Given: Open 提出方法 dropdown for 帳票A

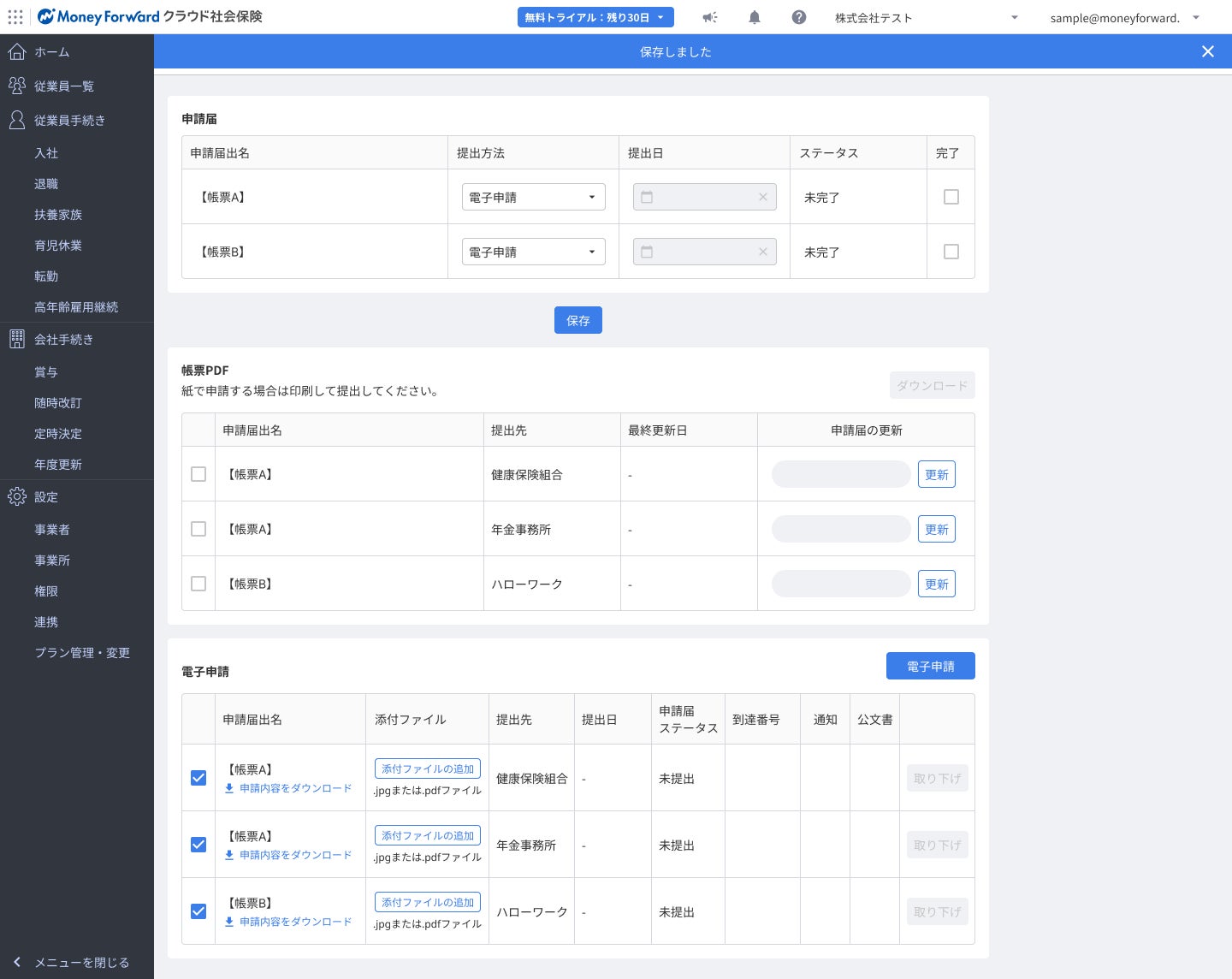Looking at the screenshot, I should point(534,197).
